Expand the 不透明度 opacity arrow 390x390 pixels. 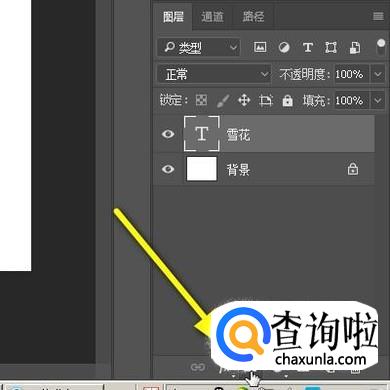click(x=378, y=74)
